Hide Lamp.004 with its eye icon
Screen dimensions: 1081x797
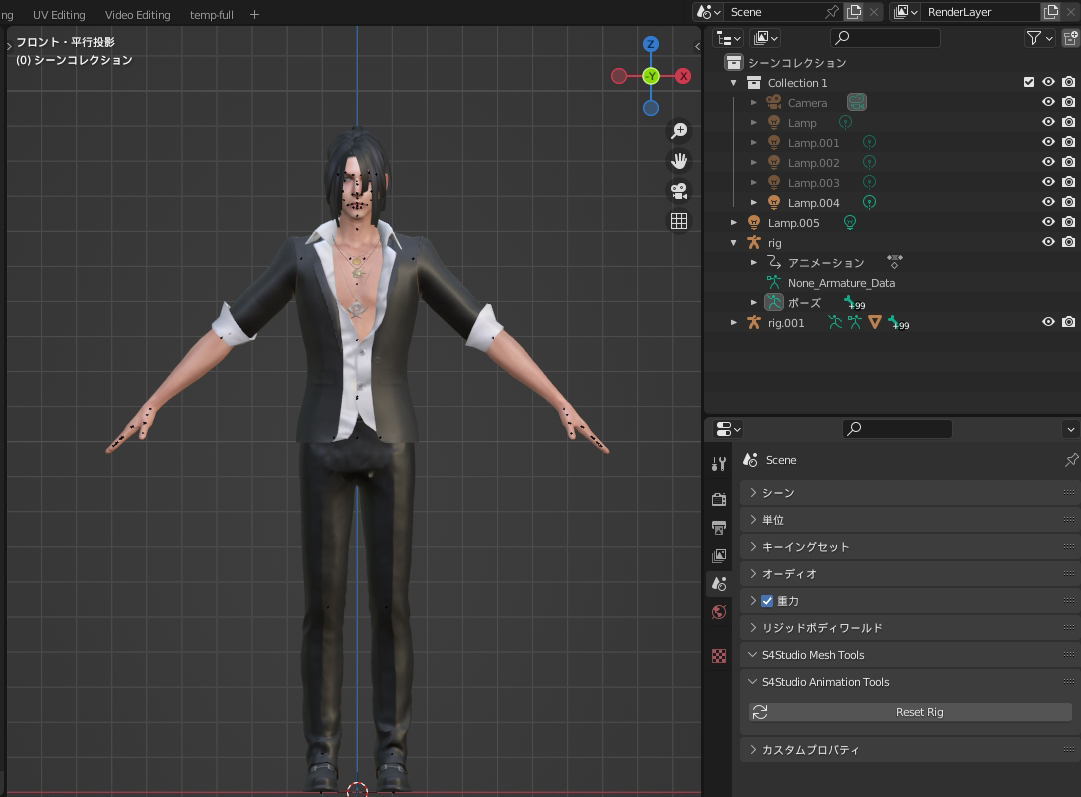click(x=1048, y=203)
